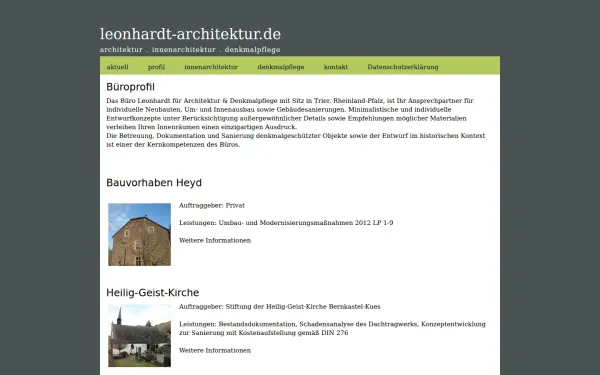Viewport: 600px width, 375px height.
Task: Click the Bauvorhaben Heyd house photo
Action: tap(140, 235)
